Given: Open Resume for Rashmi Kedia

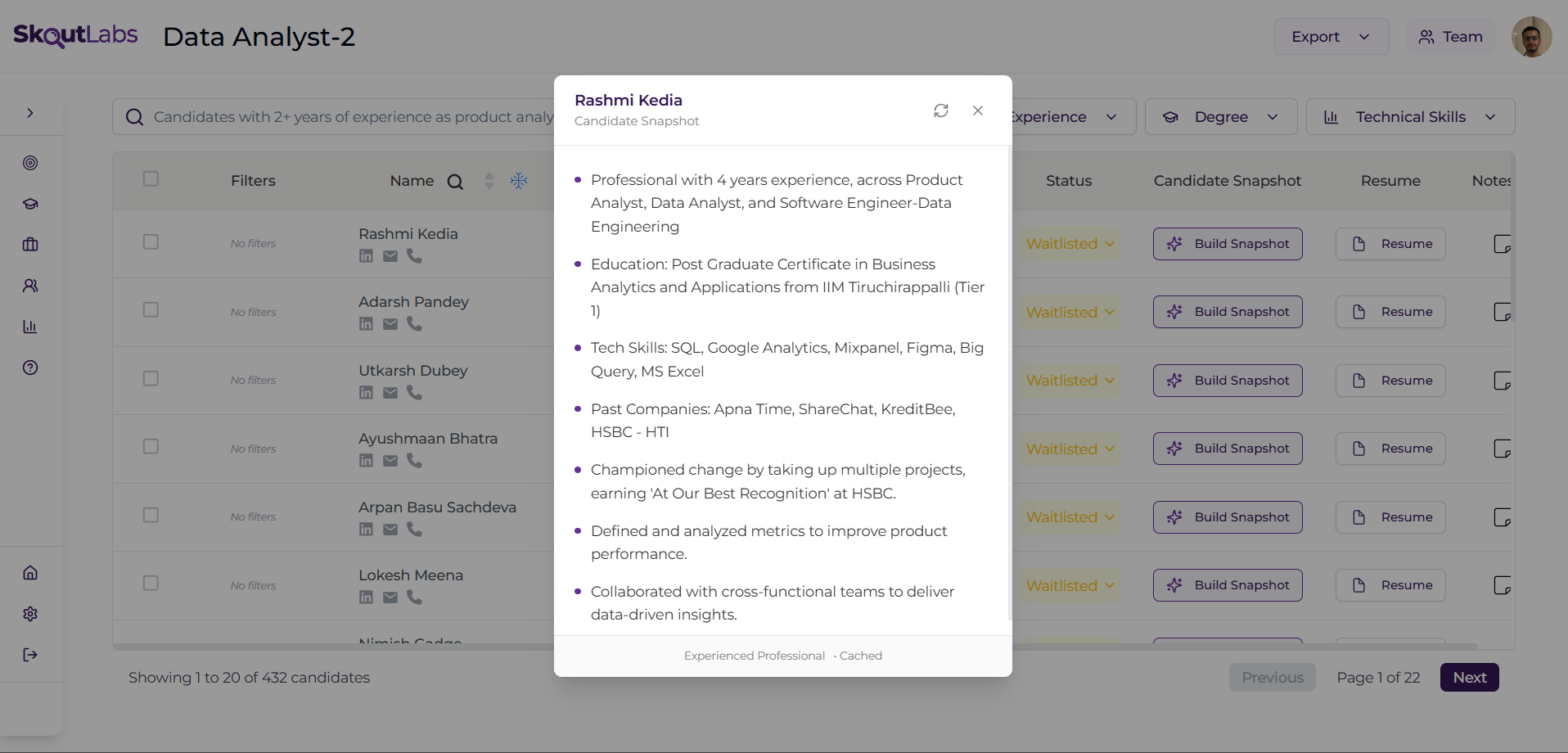Looking at the screenshot, I should pos(1390,244).
